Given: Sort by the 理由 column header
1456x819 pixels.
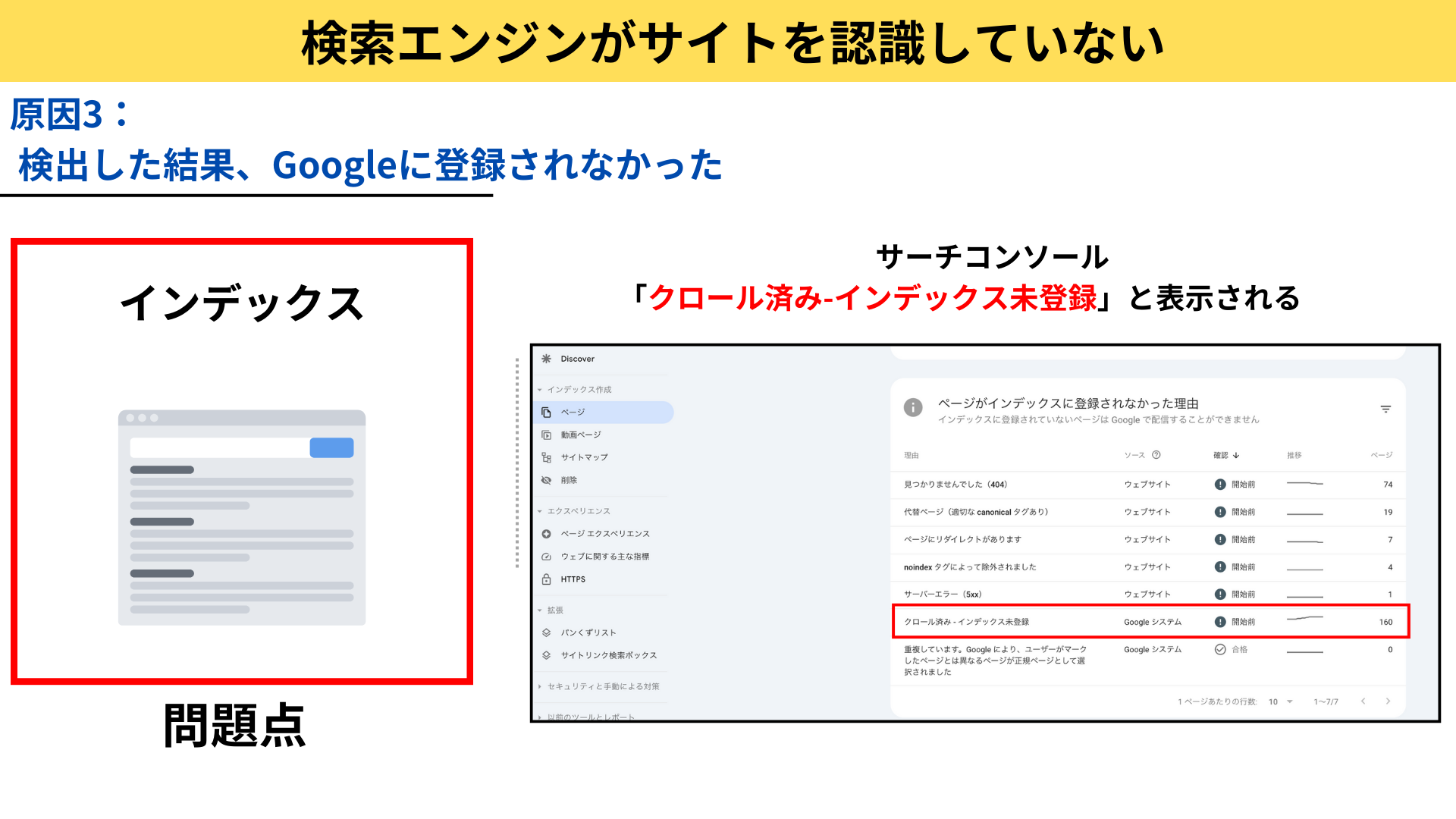Looking at the screenshot, I should point(912,456).
